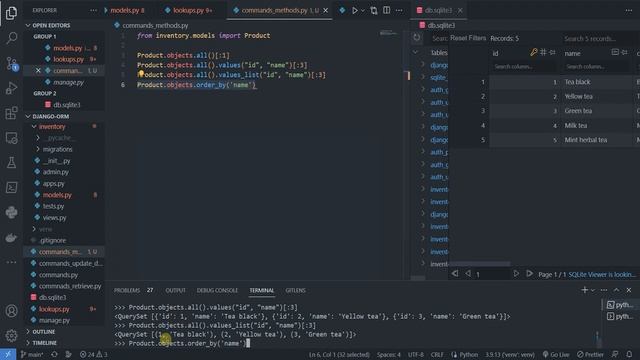
Task: Open the Extensions view
Action: point(11,113)
